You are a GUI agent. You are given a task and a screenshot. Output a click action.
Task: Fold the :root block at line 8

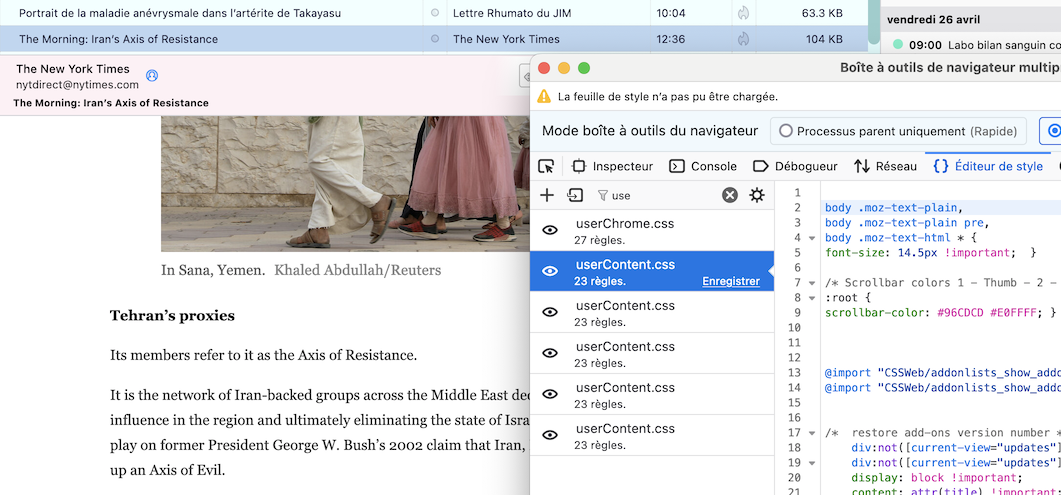pos(812,298)
